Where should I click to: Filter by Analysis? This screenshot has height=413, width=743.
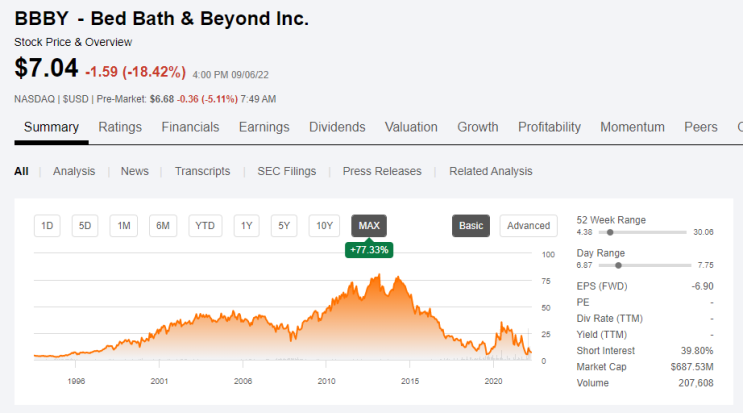coord(74,171)
